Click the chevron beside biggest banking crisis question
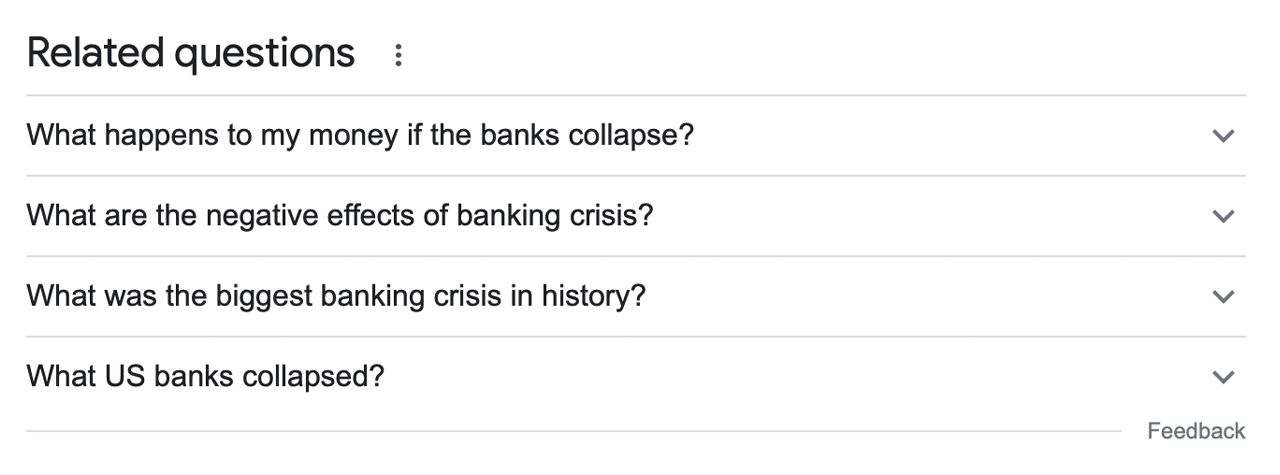This screenshot has height=475, width=1280. click(x=1223, y=297)
